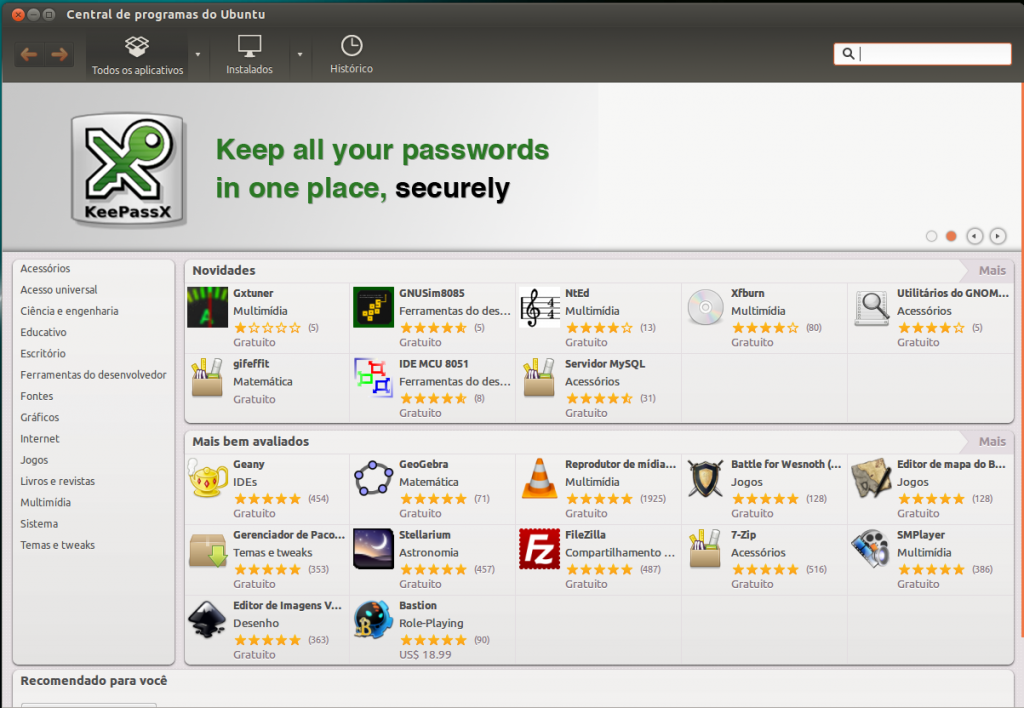Viewport: 1024px width, 708px height.
Task: Browse the Gráficos category
Action: 39,417
